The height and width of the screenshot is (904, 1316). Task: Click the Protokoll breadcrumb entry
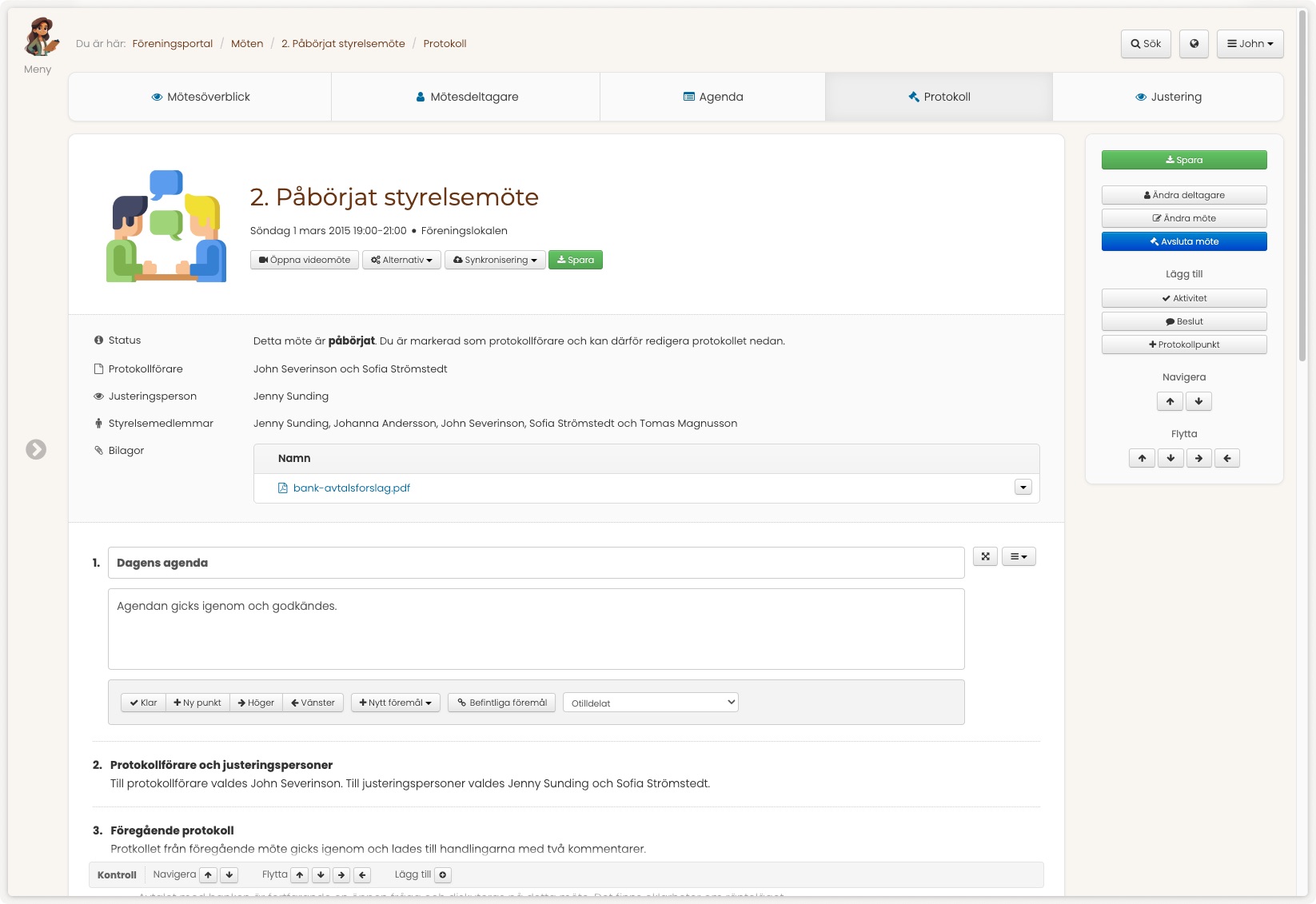pyautogui.click(x=445, y=44)
